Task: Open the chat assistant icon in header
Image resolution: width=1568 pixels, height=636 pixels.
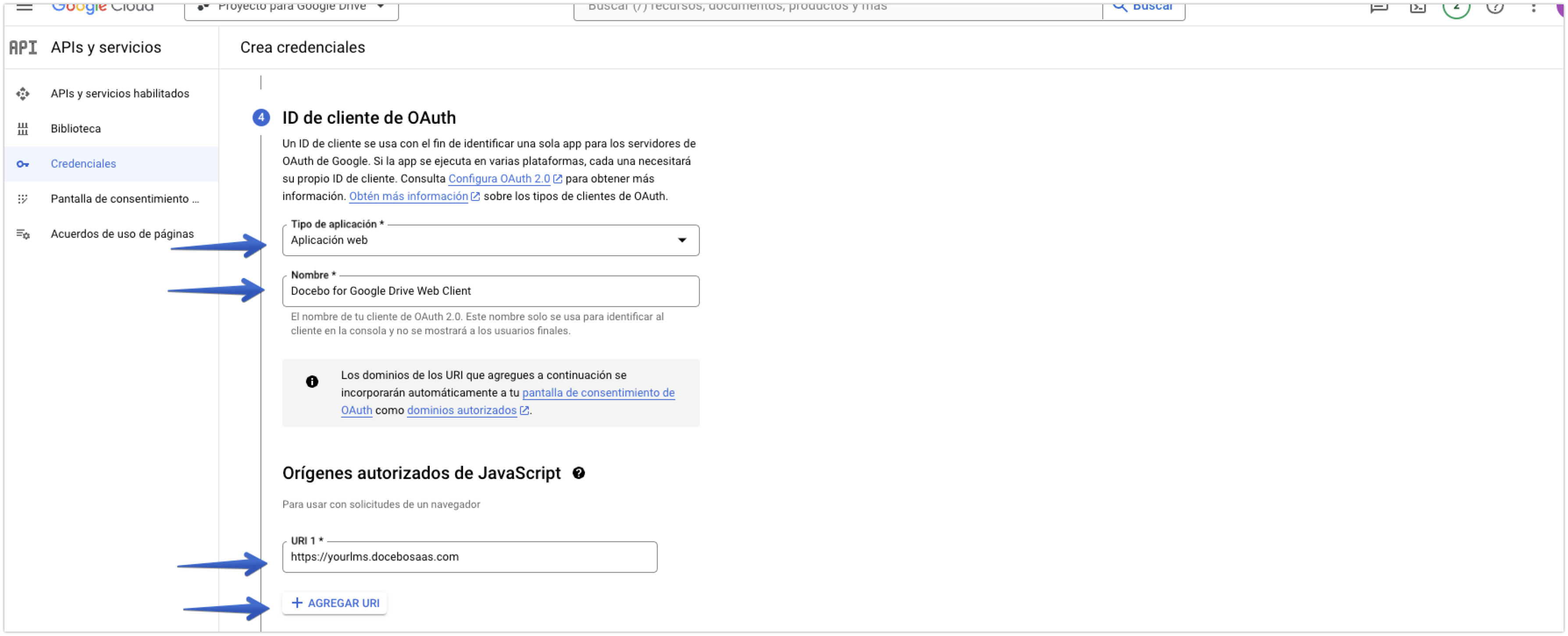Action: tap(1379, 7)
